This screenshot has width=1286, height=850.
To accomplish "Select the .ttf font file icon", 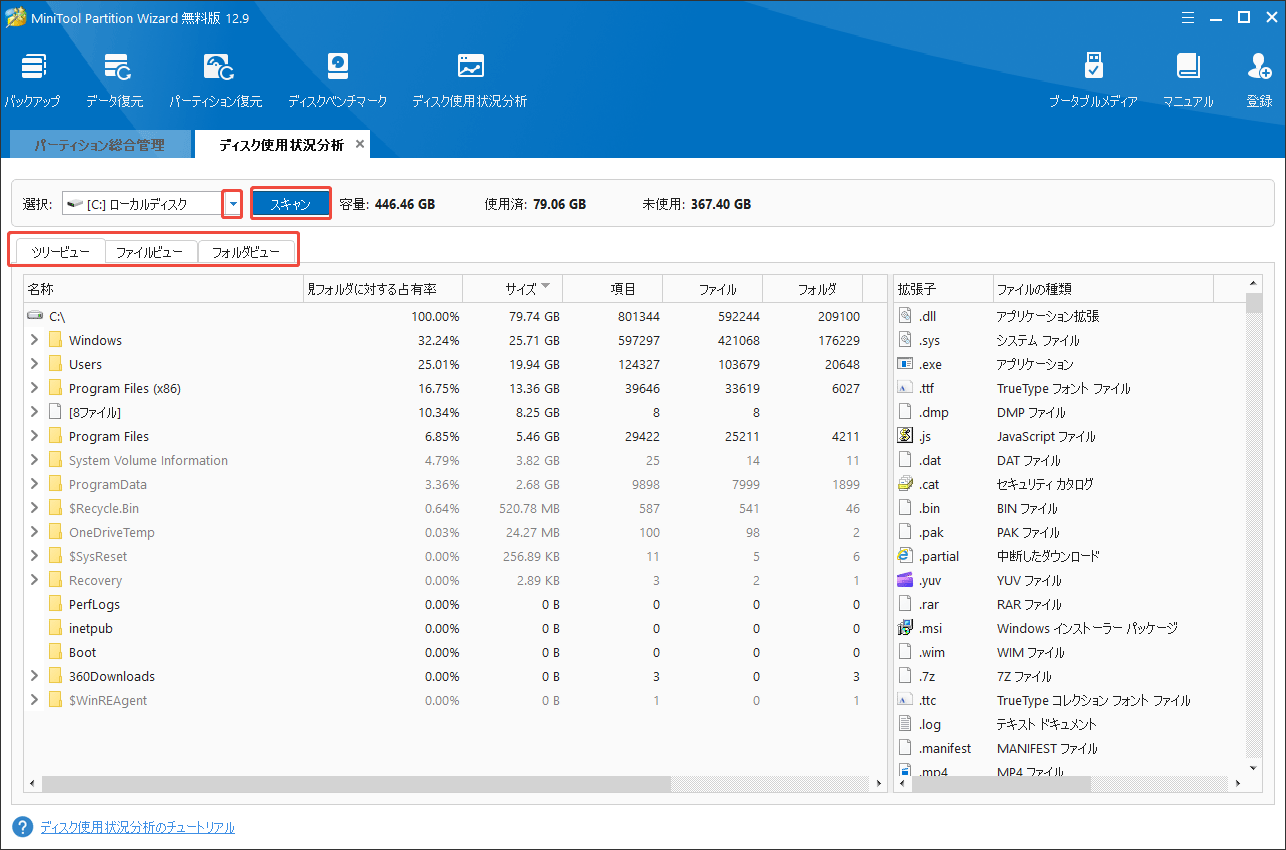I will coord(905,388).
